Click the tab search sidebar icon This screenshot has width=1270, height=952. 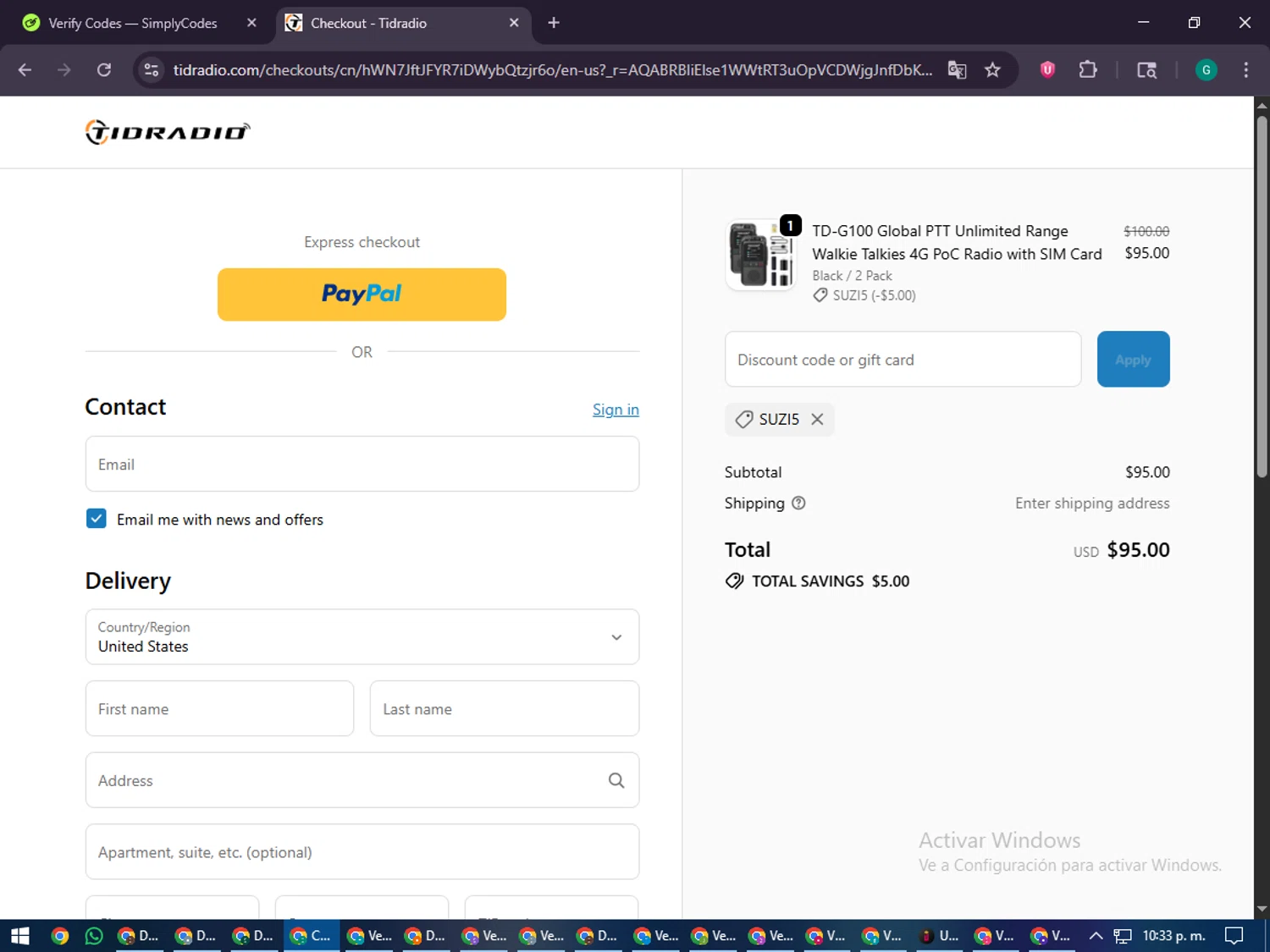coord(1146,70)
